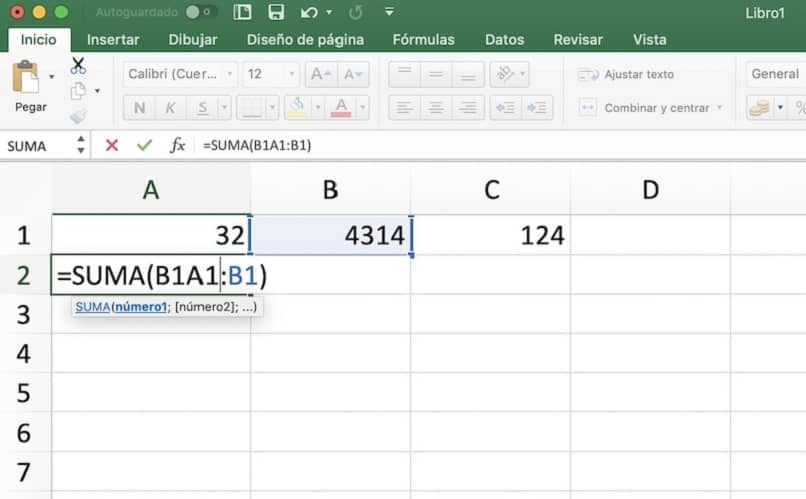Cancel formula entry with red X
The image size is (806, 499).
coord(112,145)
